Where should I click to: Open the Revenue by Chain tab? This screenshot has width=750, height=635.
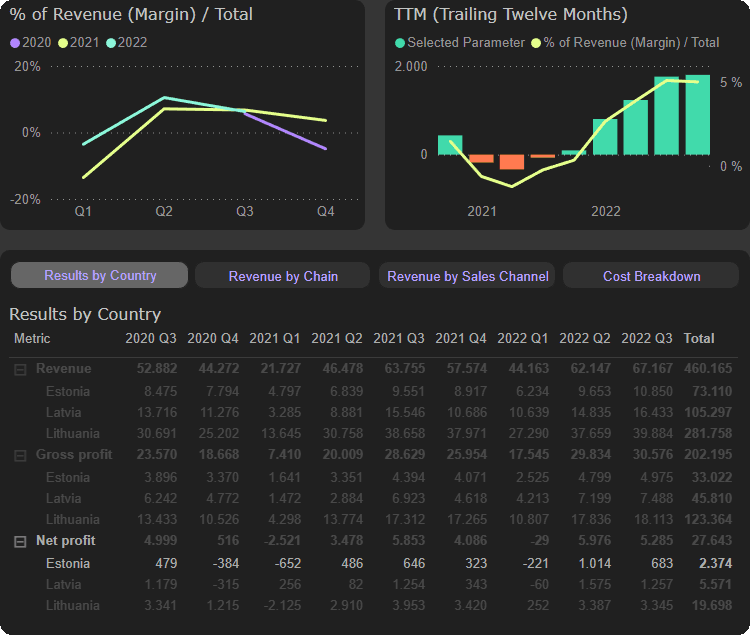coord(283,276)
